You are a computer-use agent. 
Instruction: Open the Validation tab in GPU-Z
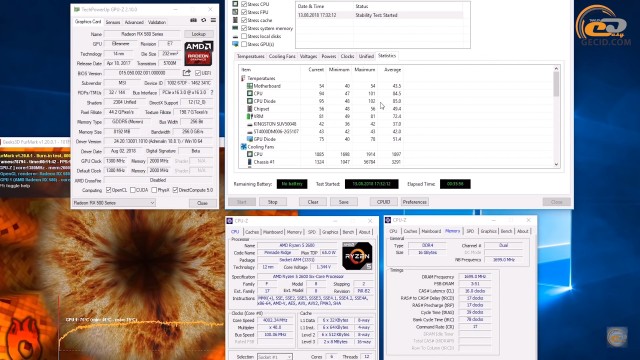coord(157,22)
